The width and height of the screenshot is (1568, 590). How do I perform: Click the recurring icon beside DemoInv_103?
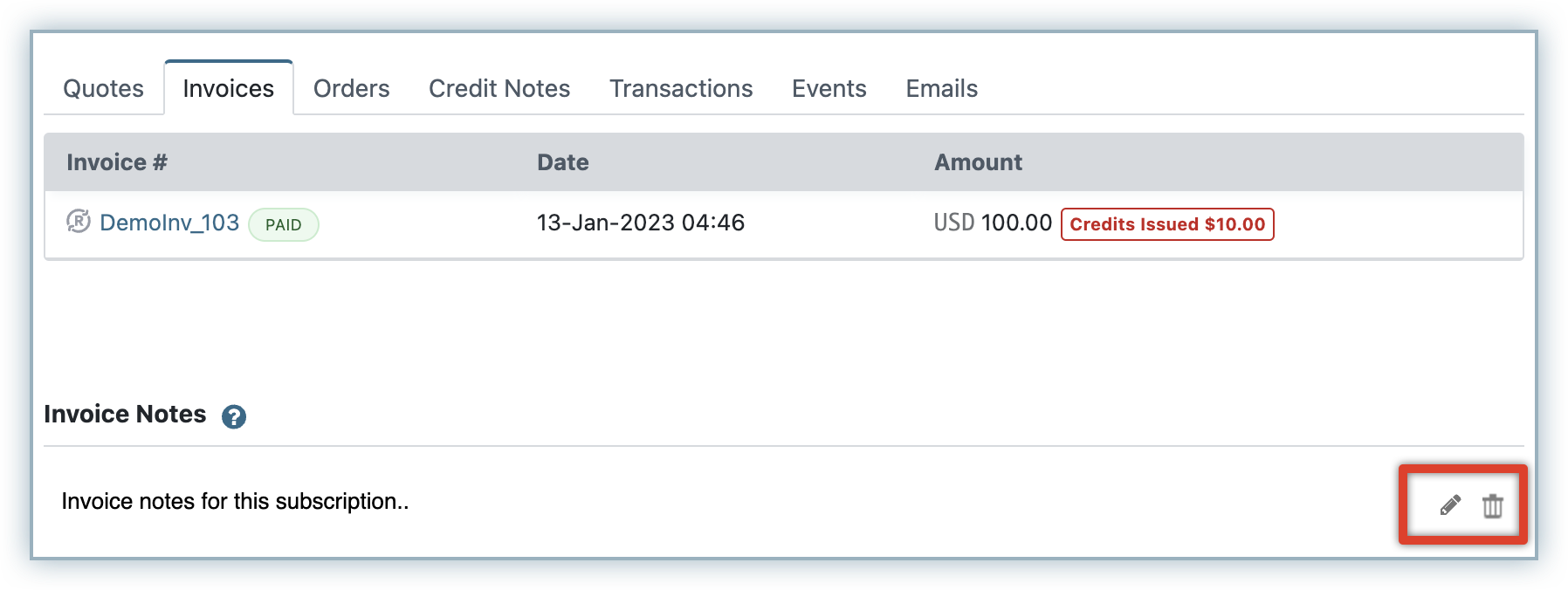(79, 222)
